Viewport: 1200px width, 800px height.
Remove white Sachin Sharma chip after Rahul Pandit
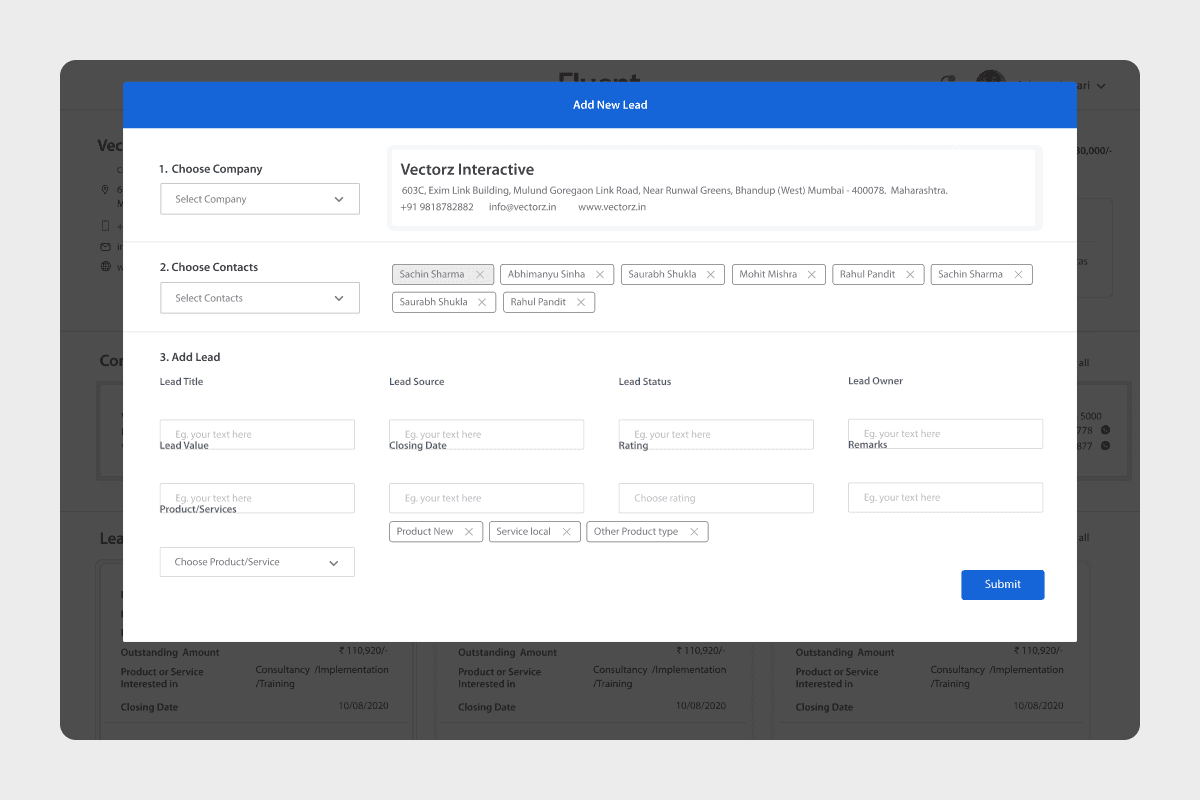1018,274
